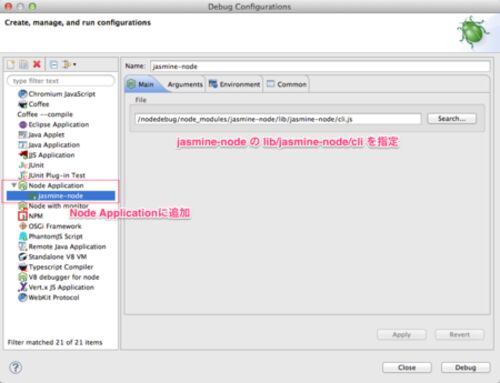The height and width of the screenshot is (383, 500).
Task: Click the New launch configuration icon
Action: tap(11, 64)
